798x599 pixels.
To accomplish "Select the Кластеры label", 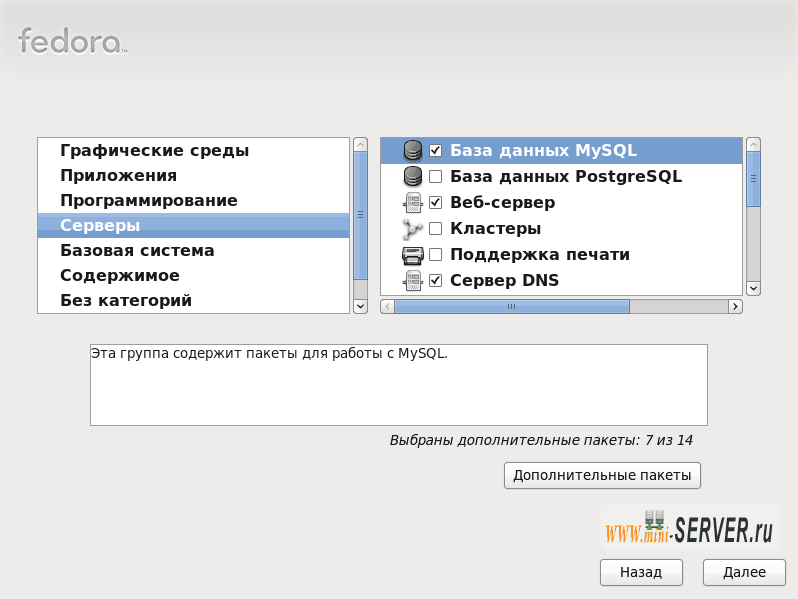I will [495, 229].
